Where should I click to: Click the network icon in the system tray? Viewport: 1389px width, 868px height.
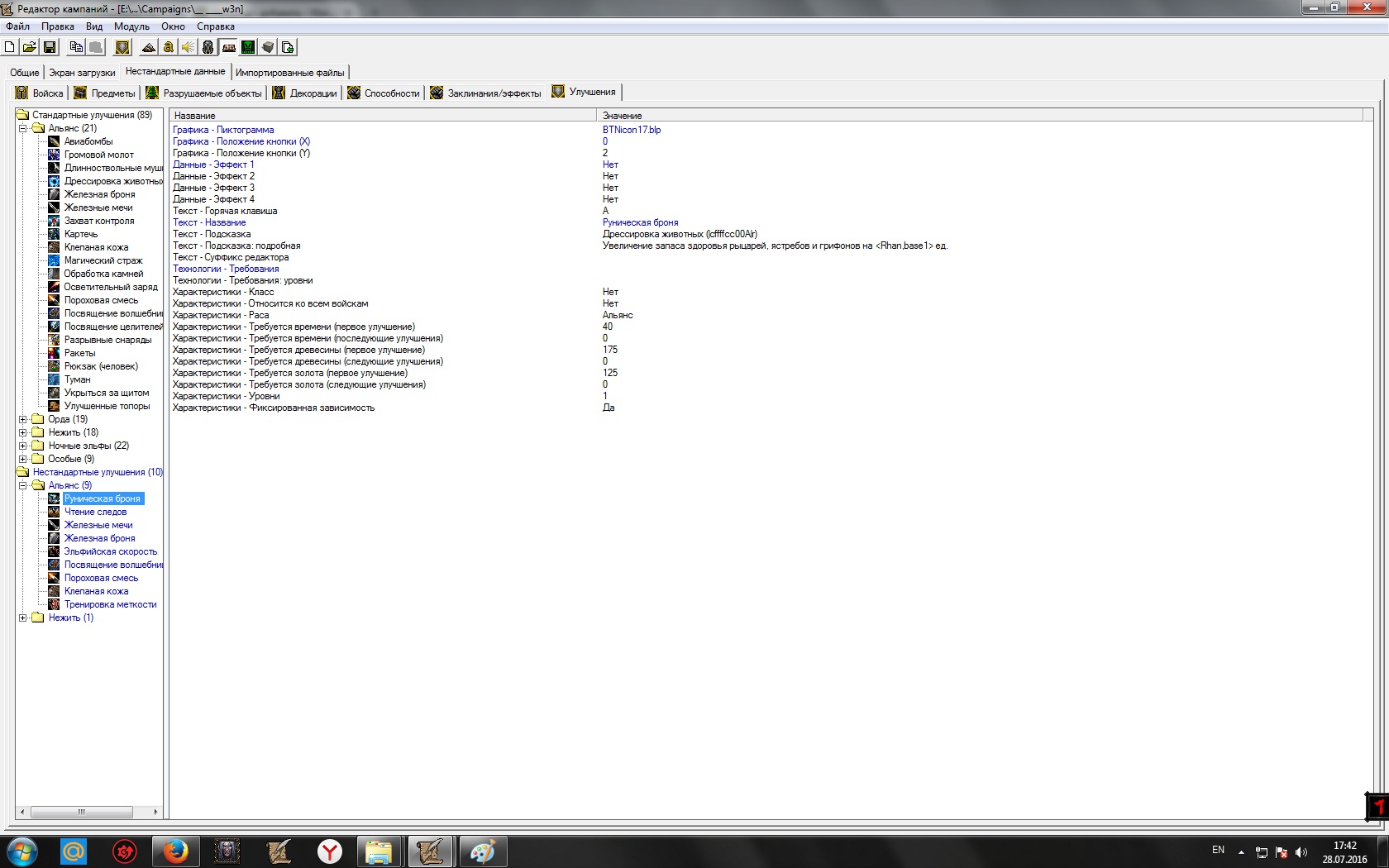[x=1262, y=852]
